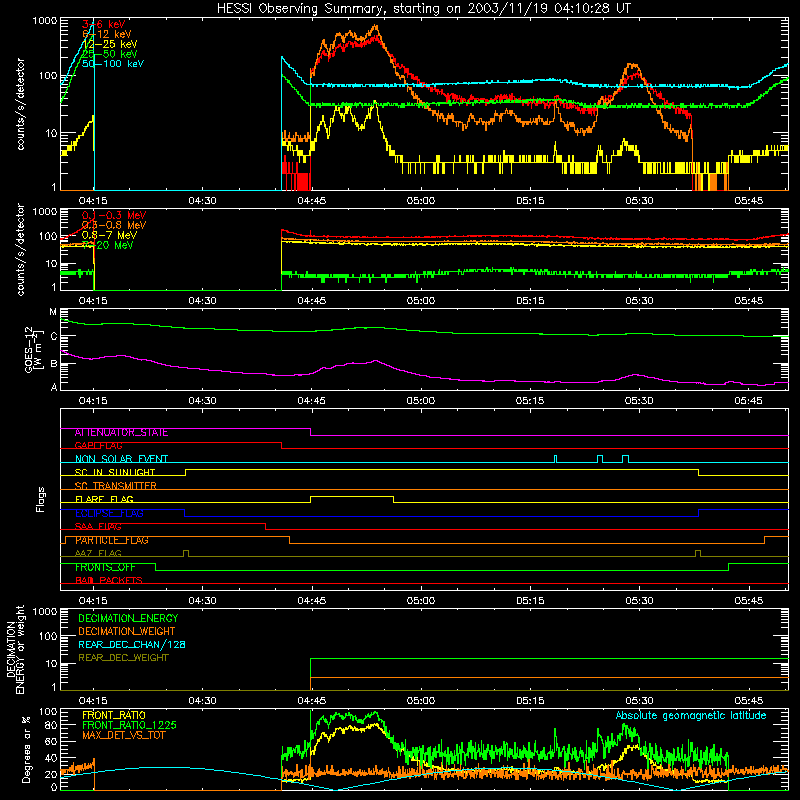This screenshot has height=800, width=800.
Task: Click the REAR_DEC_WEIGHT legend label
Action: pyautogui.click(x=123, y=658)
